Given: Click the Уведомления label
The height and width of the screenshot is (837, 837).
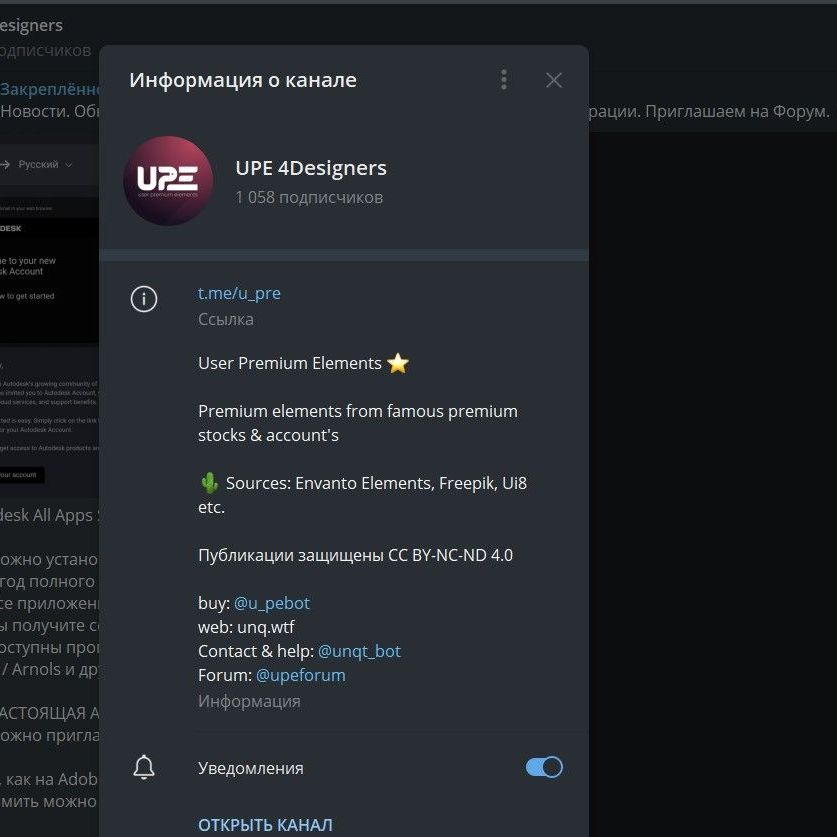Looking at the screenshot, I should [x=250, y=768].
